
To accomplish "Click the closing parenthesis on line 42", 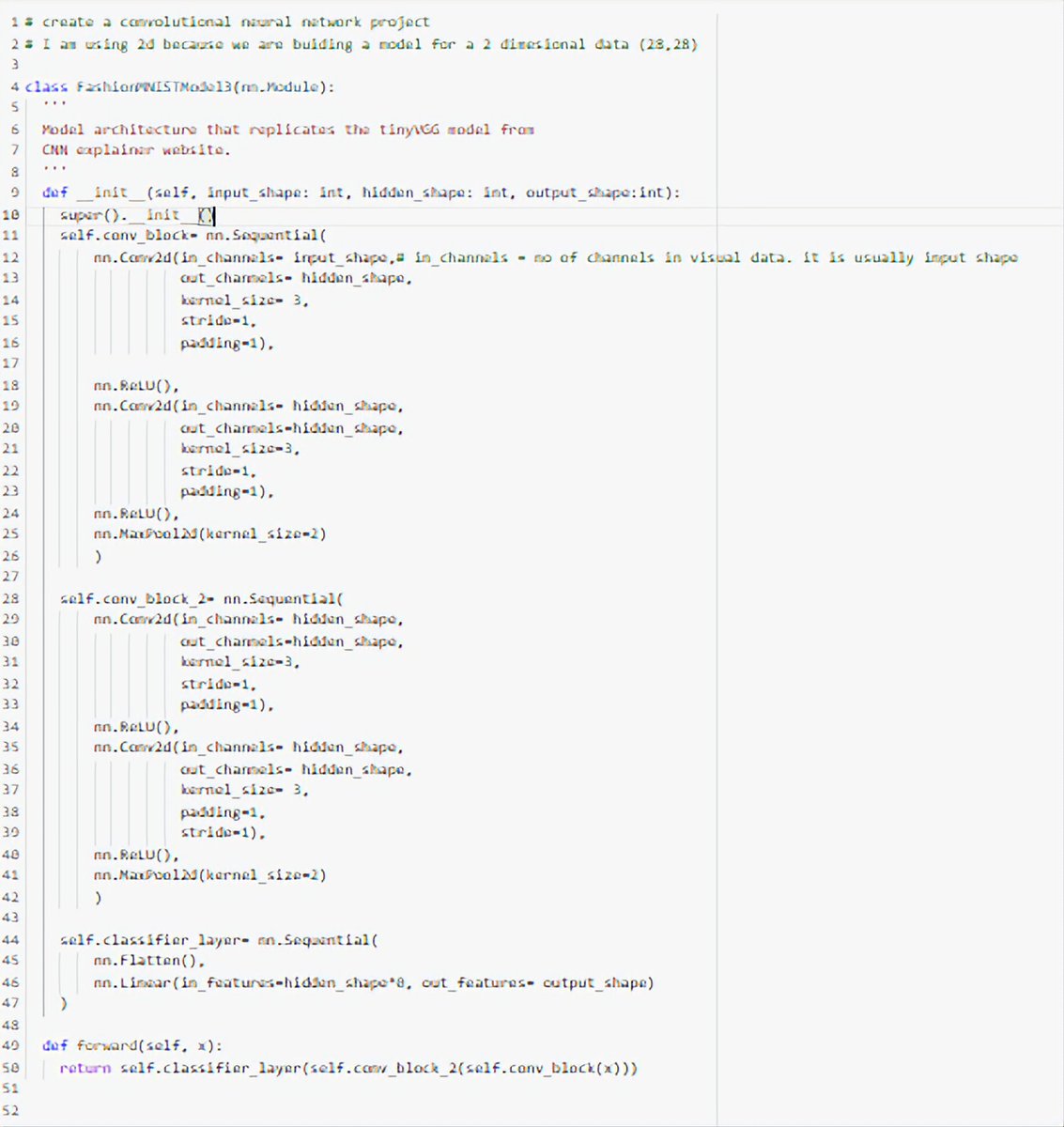I will 98,897.
